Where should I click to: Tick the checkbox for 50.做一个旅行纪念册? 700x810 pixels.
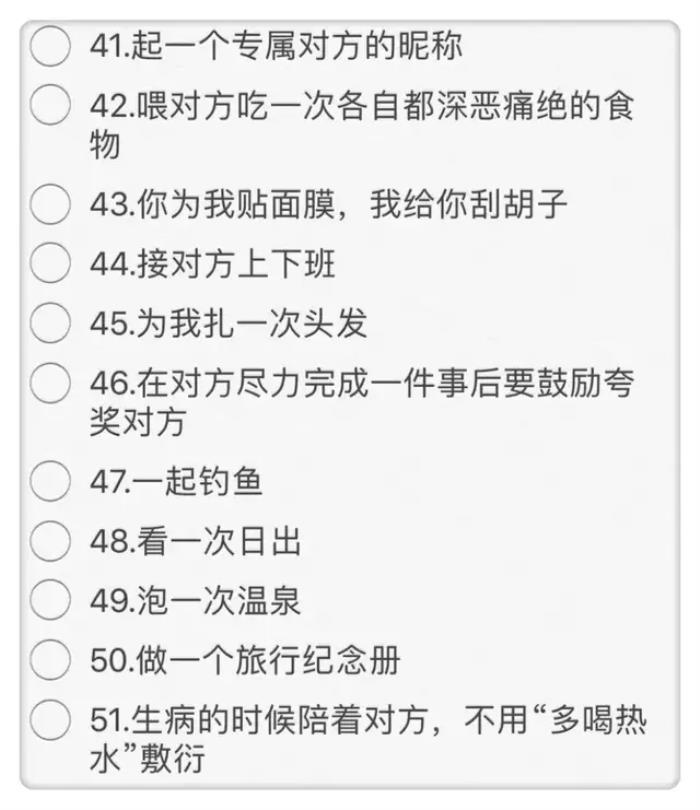[50, 660]
